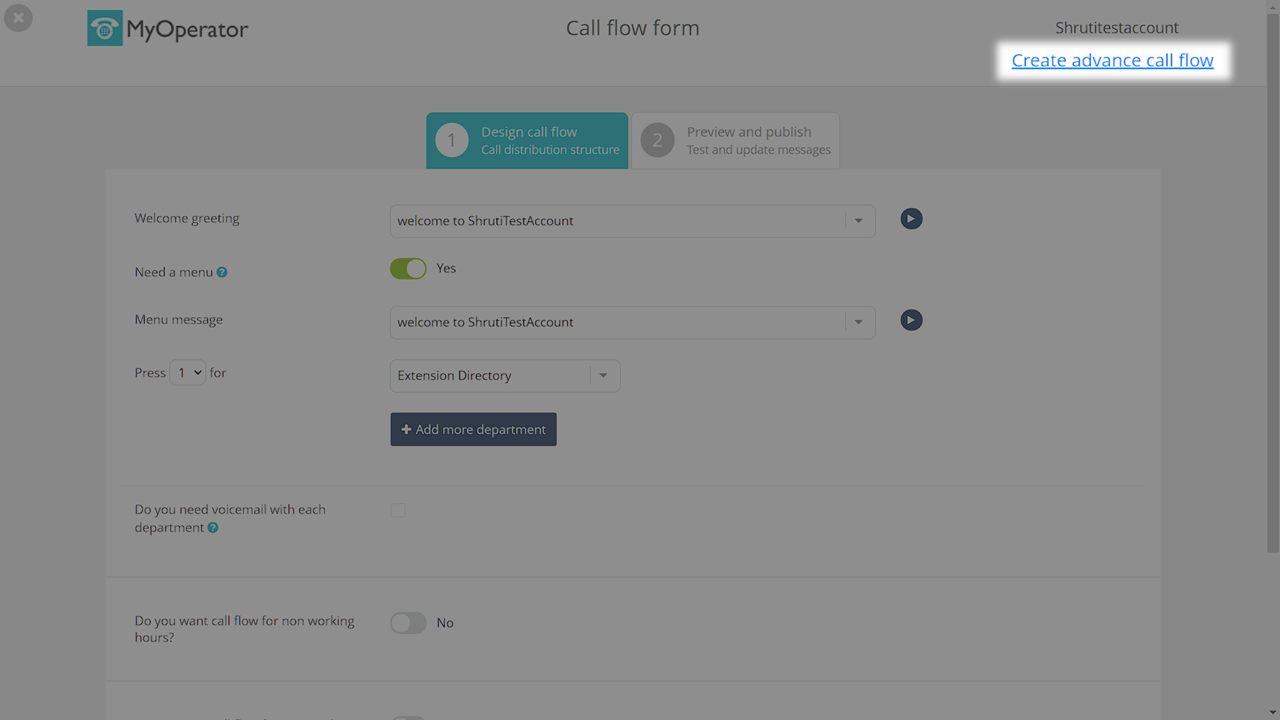Viewport: 1280px width, 720px height.
Task: Click the page vertical scrollbar
Action: (1272, 300)
